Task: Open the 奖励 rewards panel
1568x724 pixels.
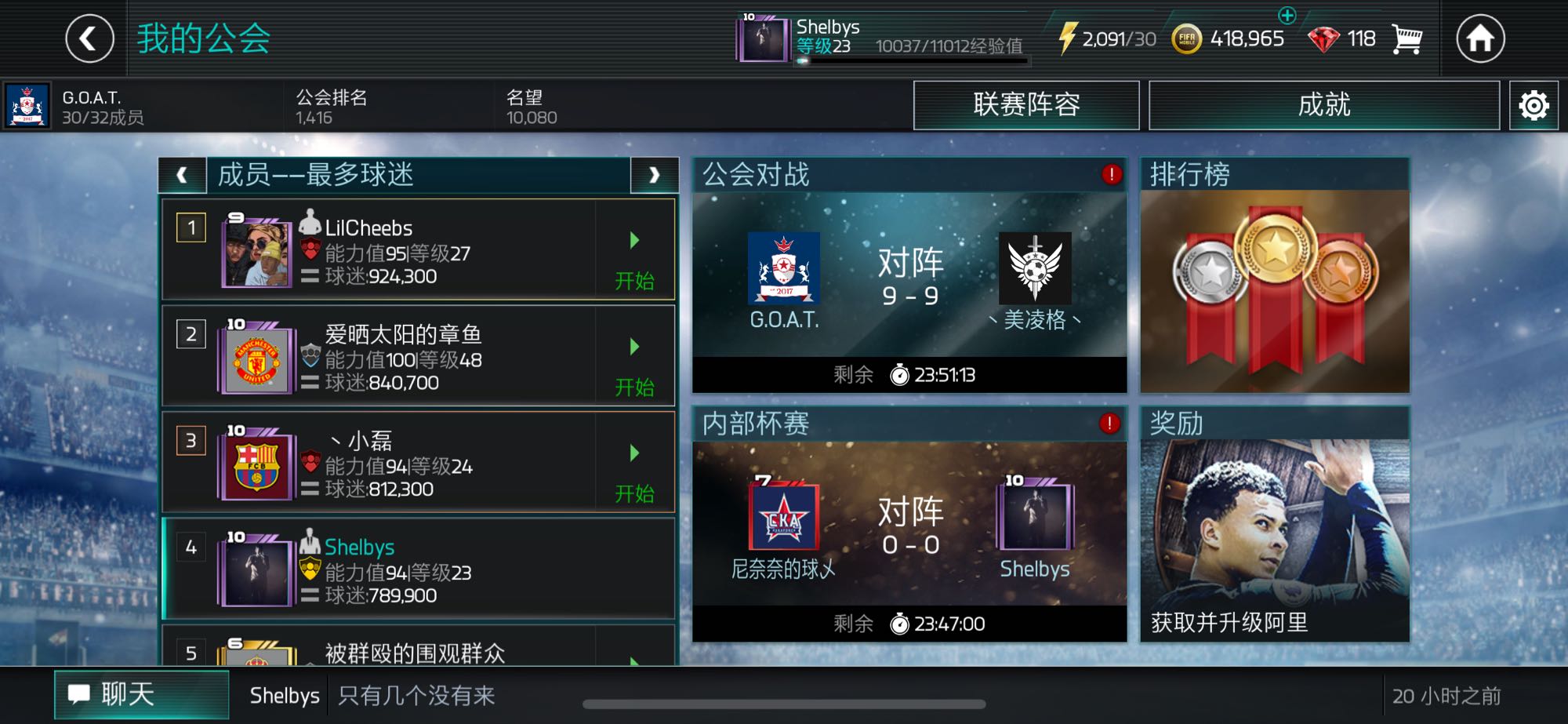Action: [1275, 524]
